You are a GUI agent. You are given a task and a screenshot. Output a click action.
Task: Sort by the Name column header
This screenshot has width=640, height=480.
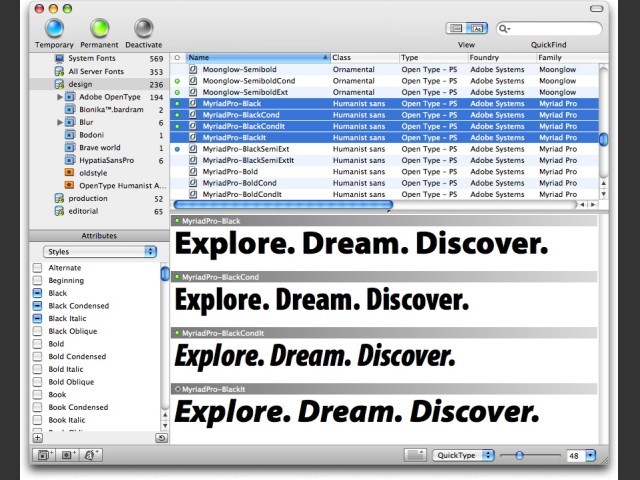(x=258, y=58)
